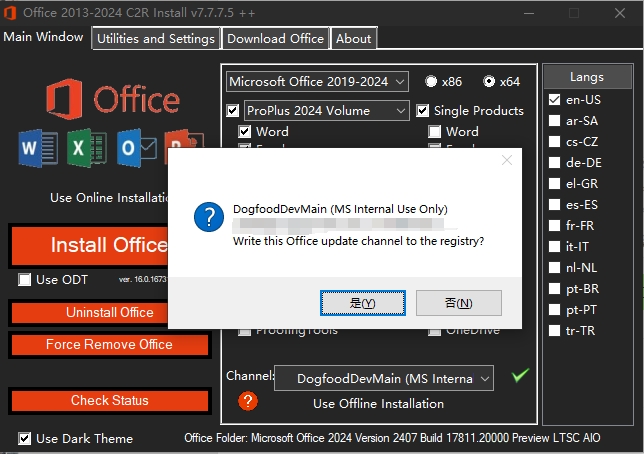Decline with the 否(N) button

pos(459,303)
